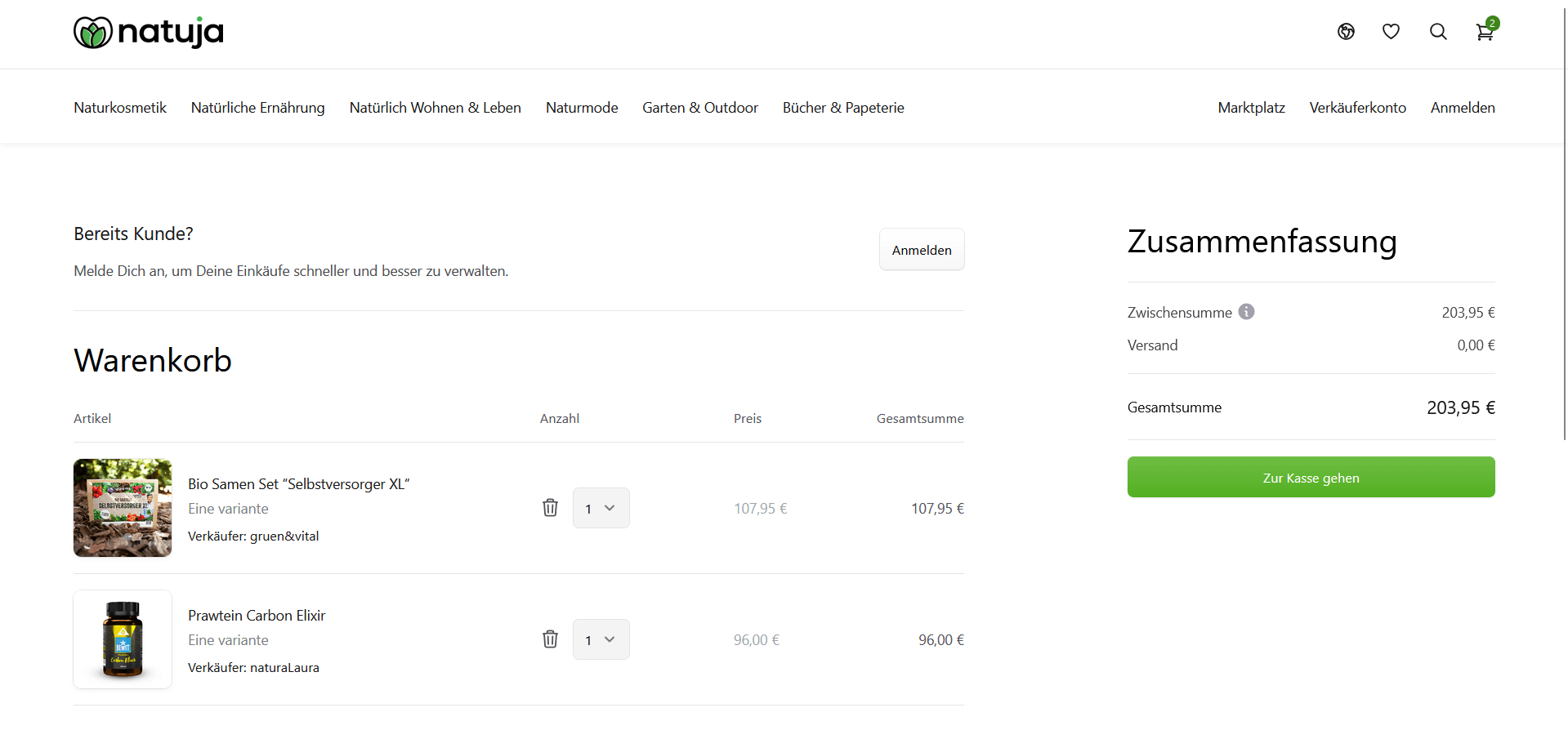Open Natürlich Wohnen & Leben menu
Viewport: 1568px width, 730px height.
point(436,108)
